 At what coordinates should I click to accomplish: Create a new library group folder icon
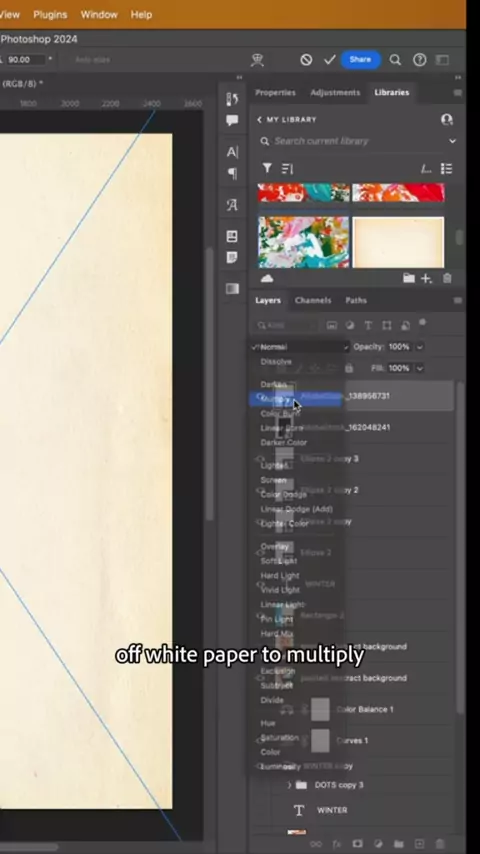[x=409, y=279]
